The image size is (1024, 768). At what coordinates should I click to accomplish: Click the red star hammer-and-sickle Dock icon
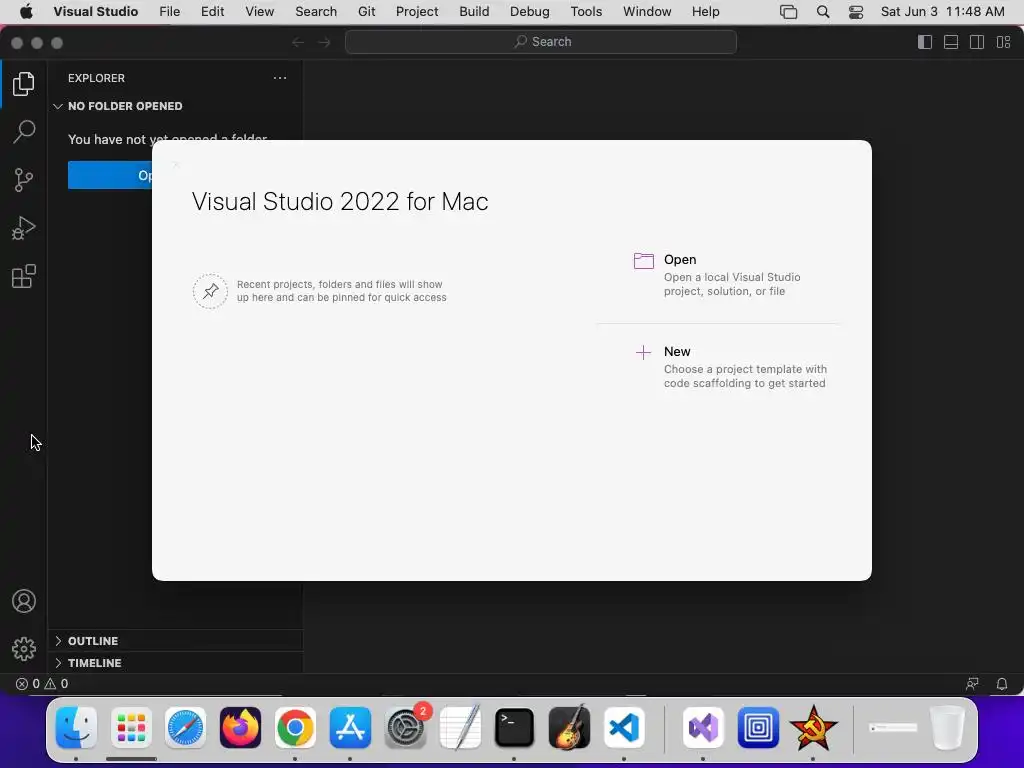pyautogui.click(x=813, y=728)
